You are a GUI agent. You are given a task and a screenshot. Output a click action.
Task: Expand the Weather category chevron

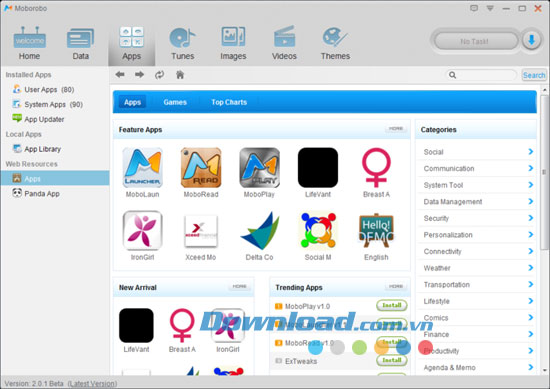pos(531,268)
